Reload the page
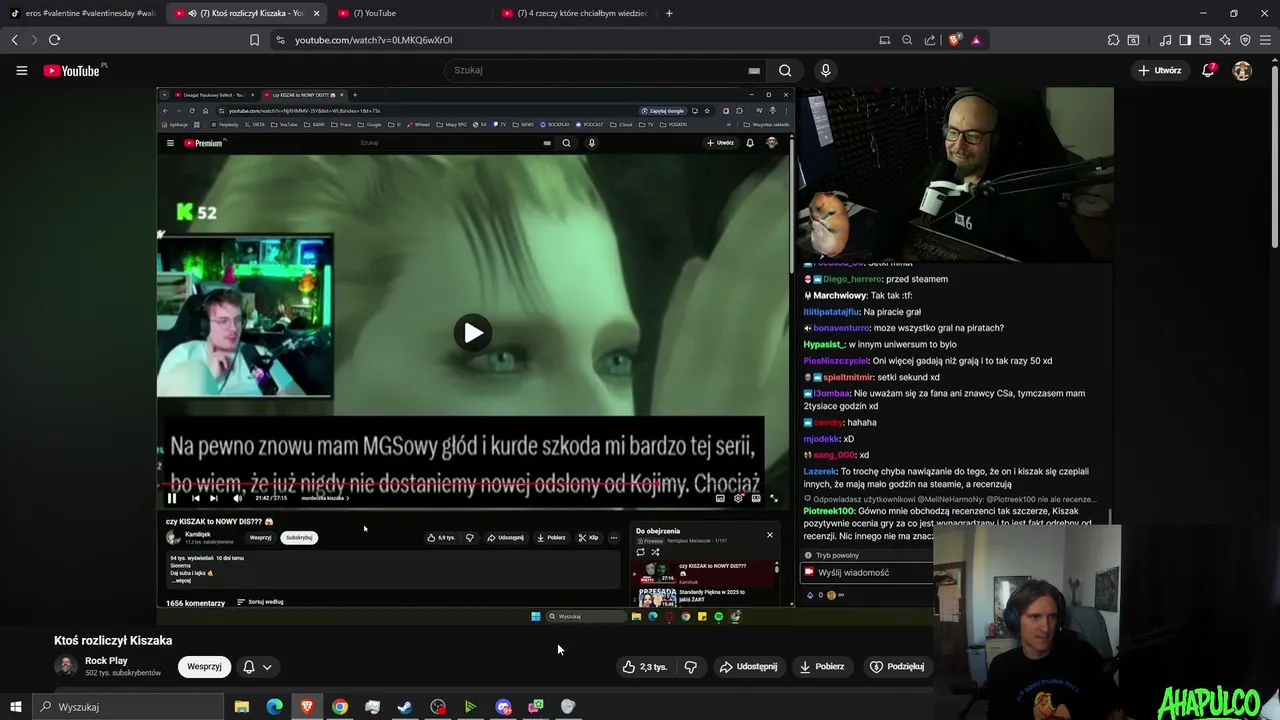 54,40
